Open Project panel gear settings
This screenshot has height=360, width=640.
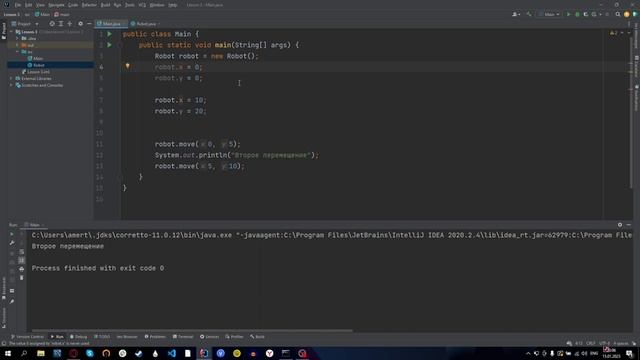click(x=80, y=24)
